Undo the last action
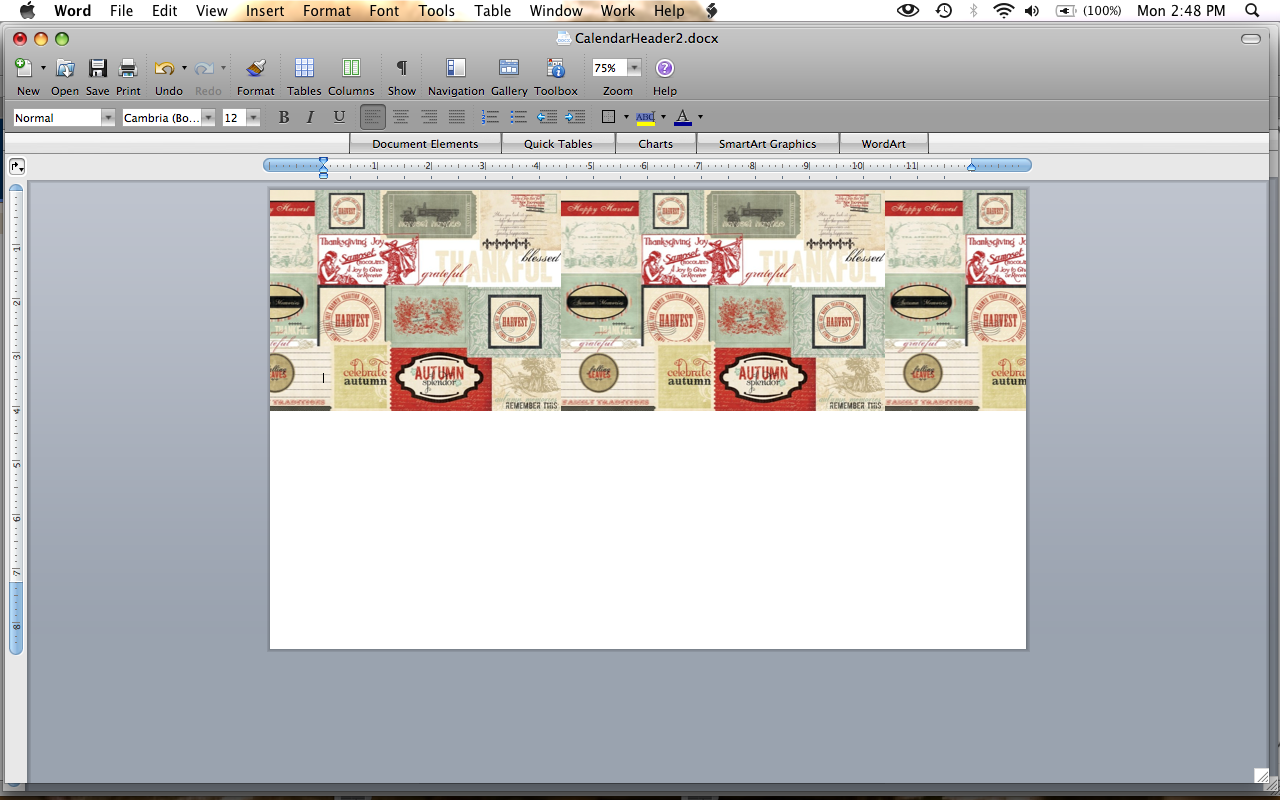The width and height of the screenshot is (1280, 800). click(165, 68)
